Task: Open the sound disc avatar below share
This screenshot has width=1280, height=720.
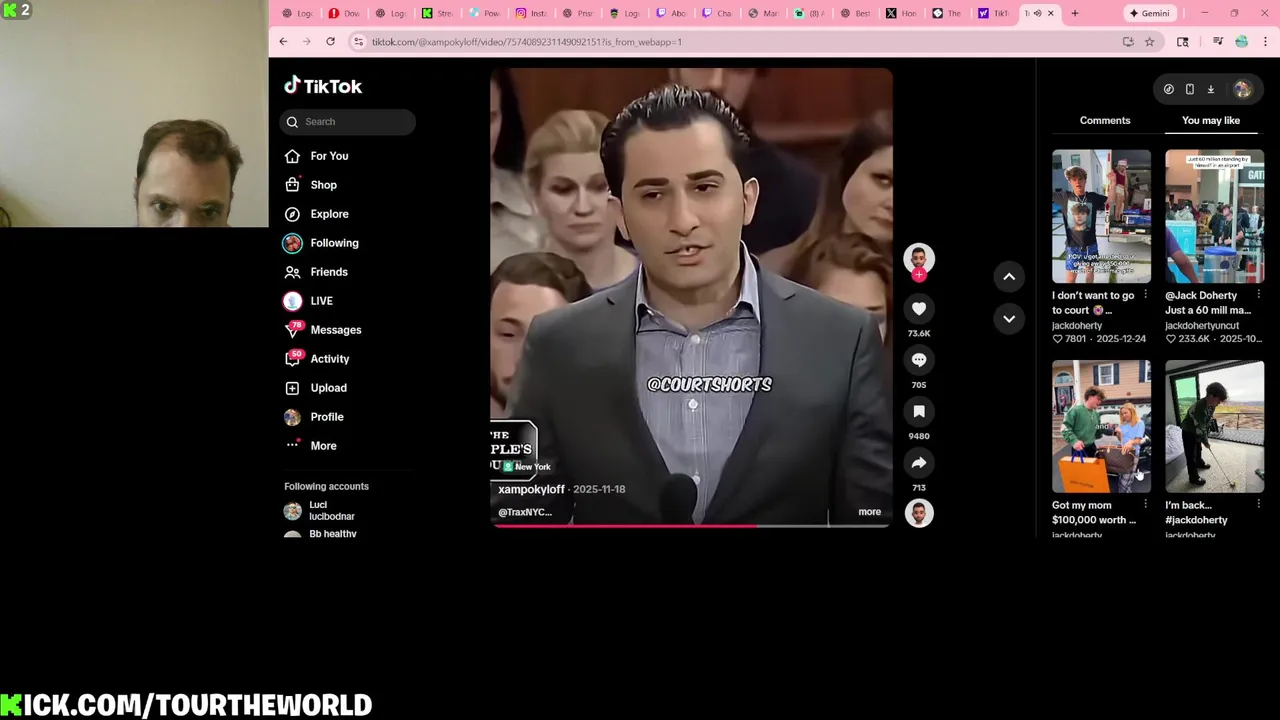Action: 919,513
